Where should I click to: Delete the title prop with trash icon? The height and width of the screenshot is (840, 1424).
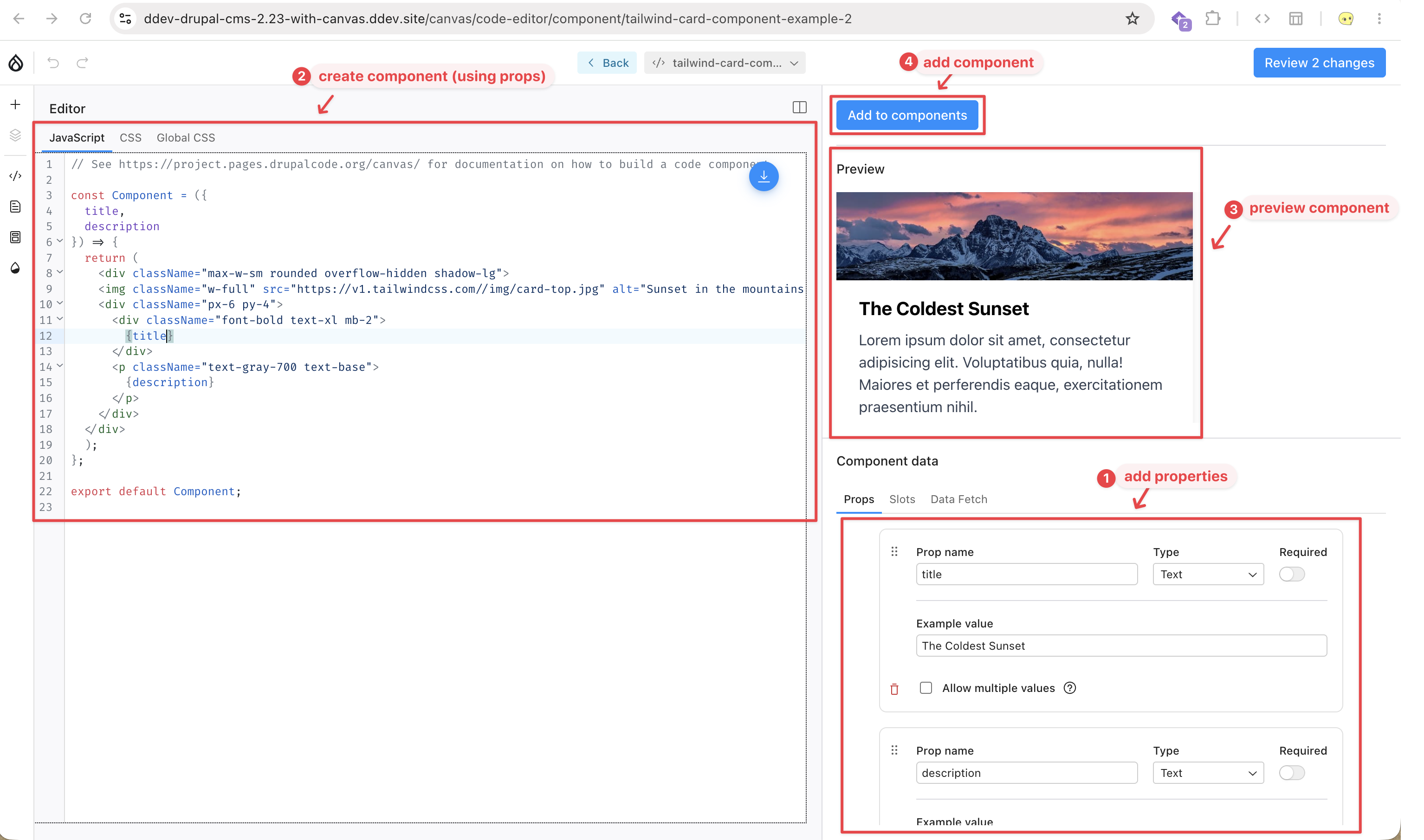point(894,689)
